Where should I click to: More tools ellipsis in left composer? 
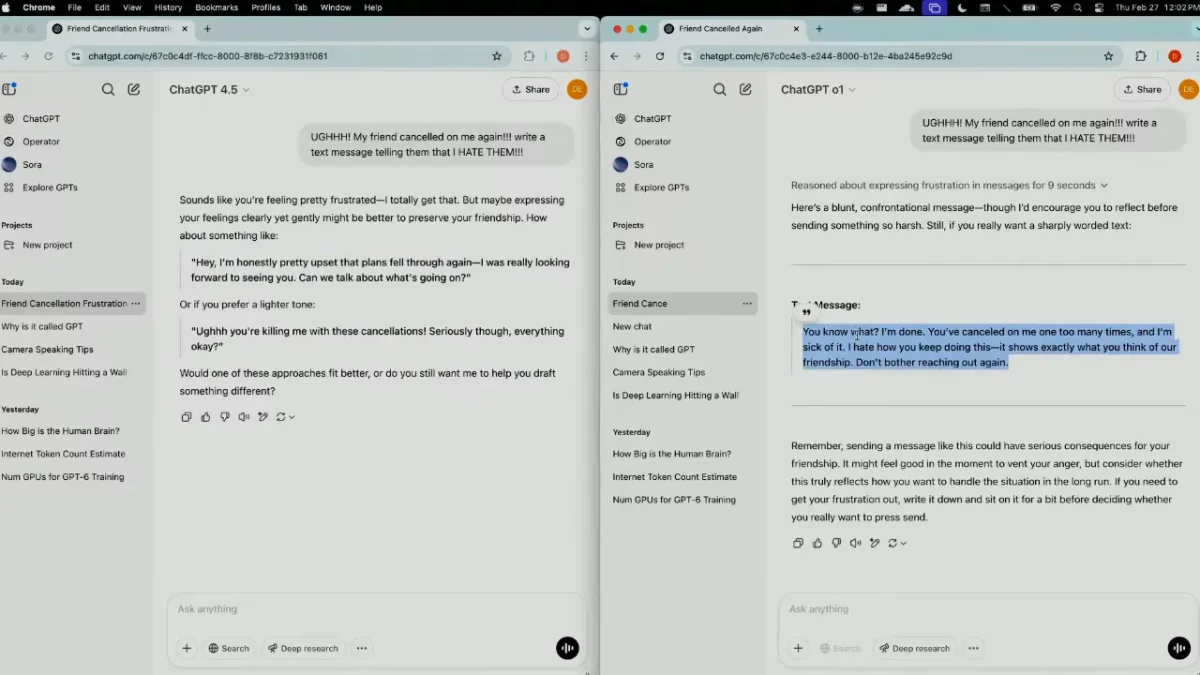point(362,648)
